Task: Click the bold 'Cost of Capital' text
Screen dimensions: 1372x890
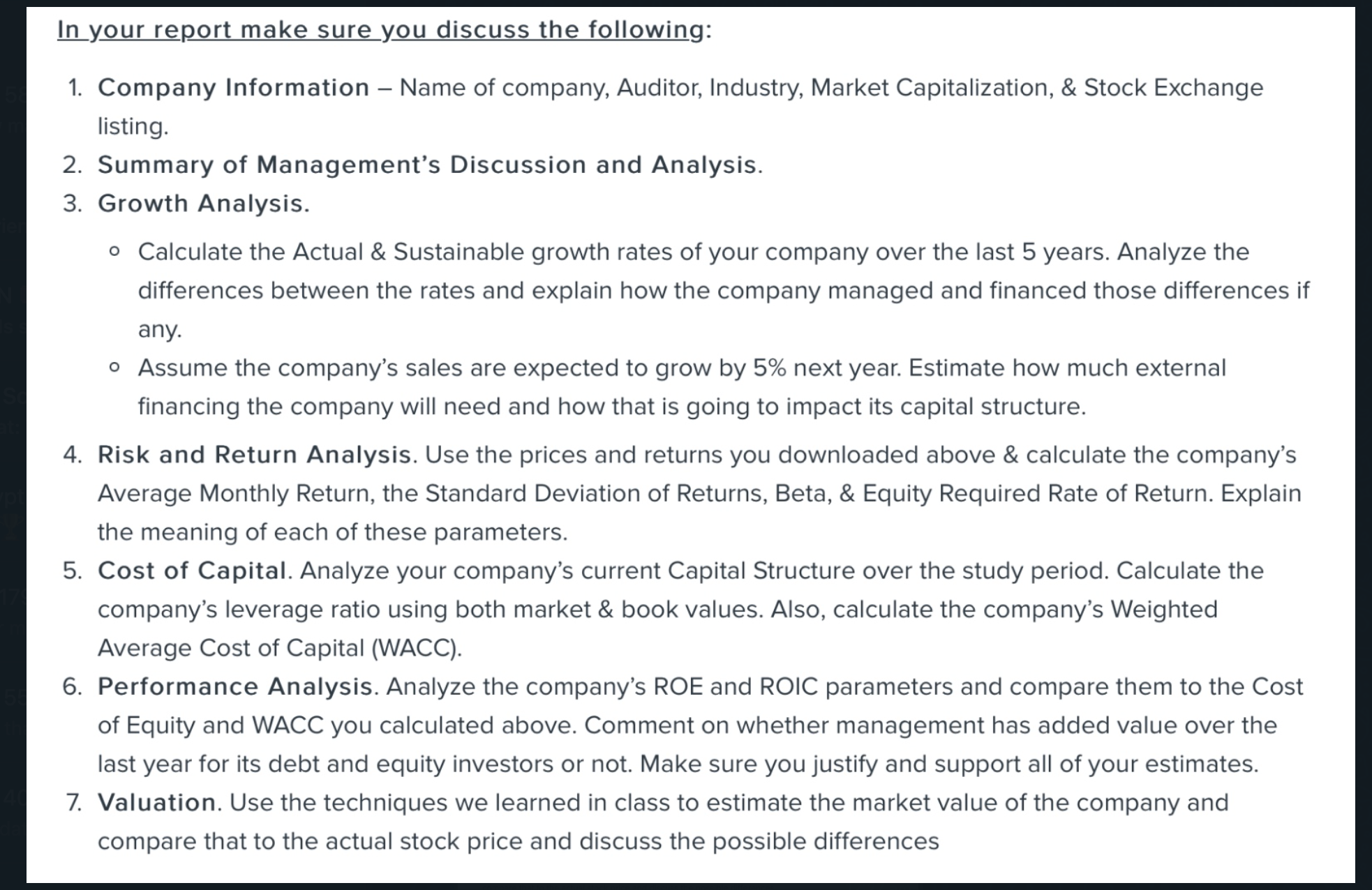Action: click(x=192, y=571)
